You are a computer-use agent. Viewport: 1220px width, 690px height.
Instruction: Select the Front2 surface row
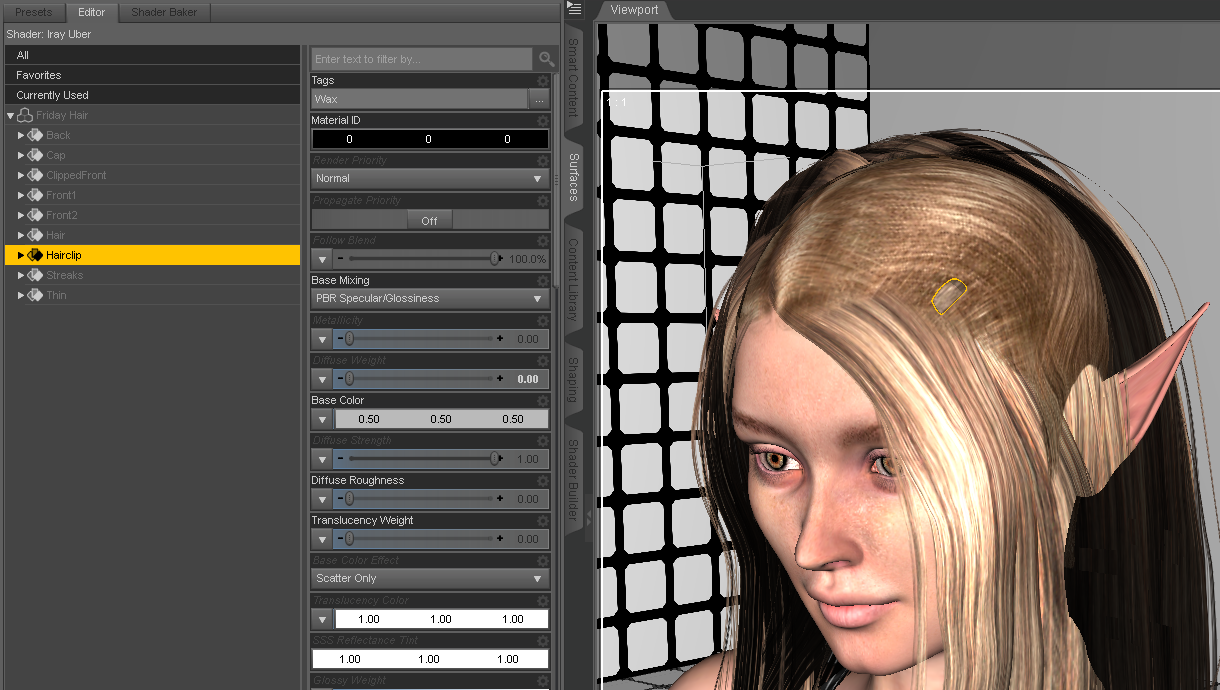(x=152, y=215)
